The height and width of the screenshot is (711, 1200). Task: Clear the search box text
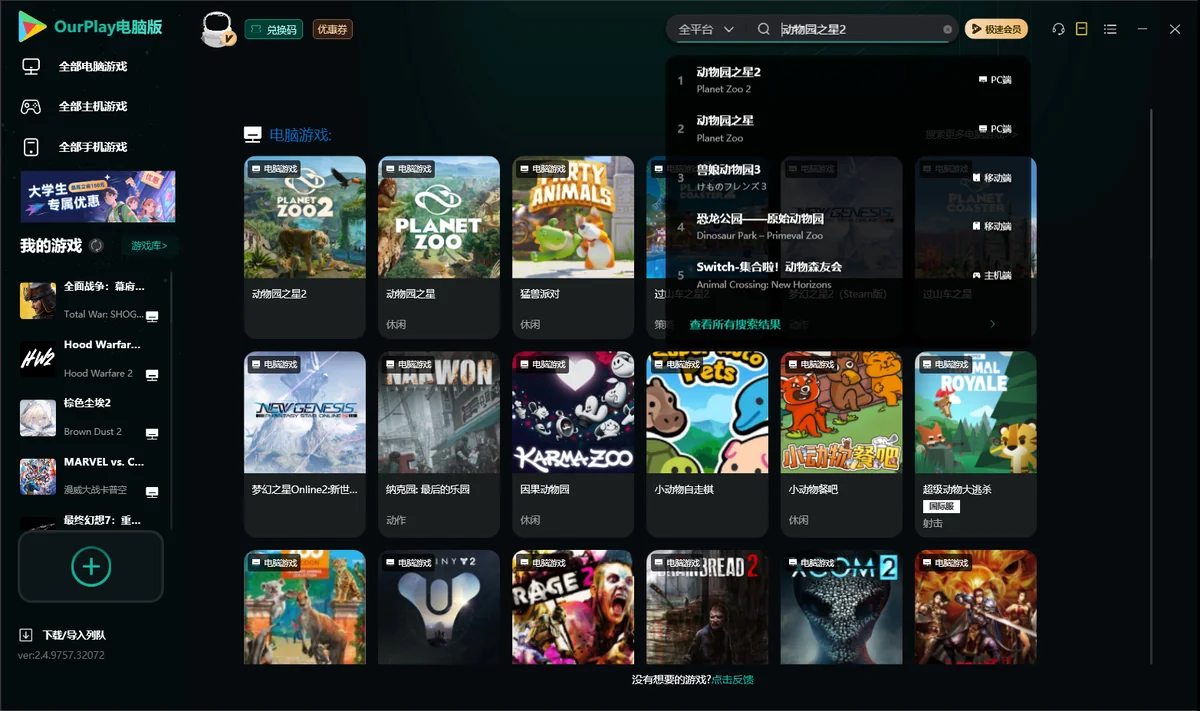coord(948,30)
